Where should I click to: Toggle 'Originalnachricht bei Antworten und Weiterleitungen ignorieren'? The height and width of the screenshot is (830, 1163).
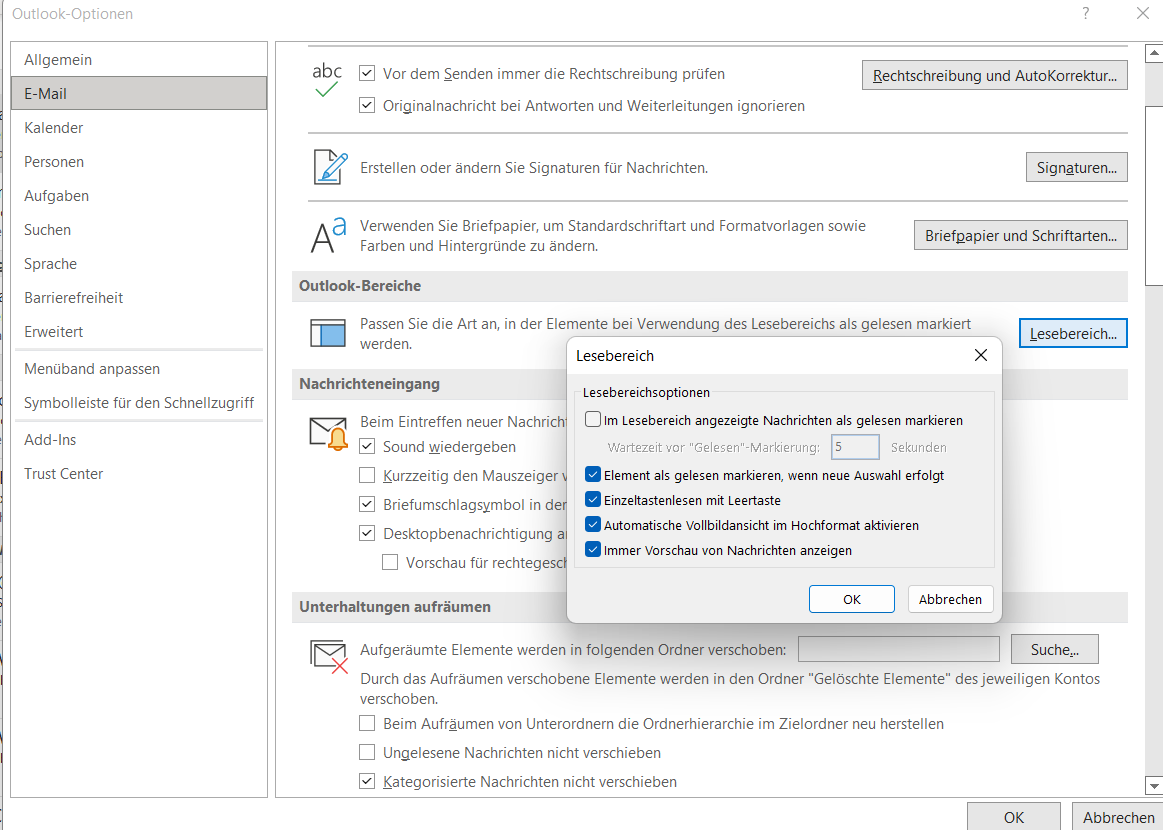pos(366,105)
